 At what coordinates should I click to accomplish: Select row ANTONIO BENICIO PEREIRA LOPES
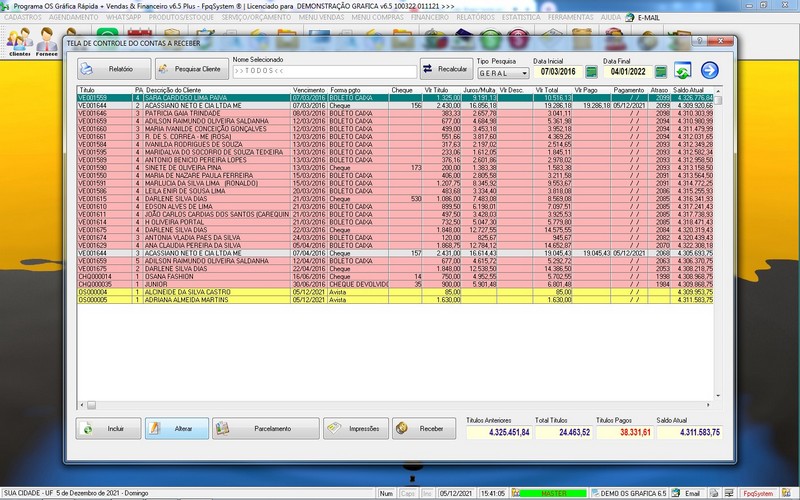[x=395, y=160]
